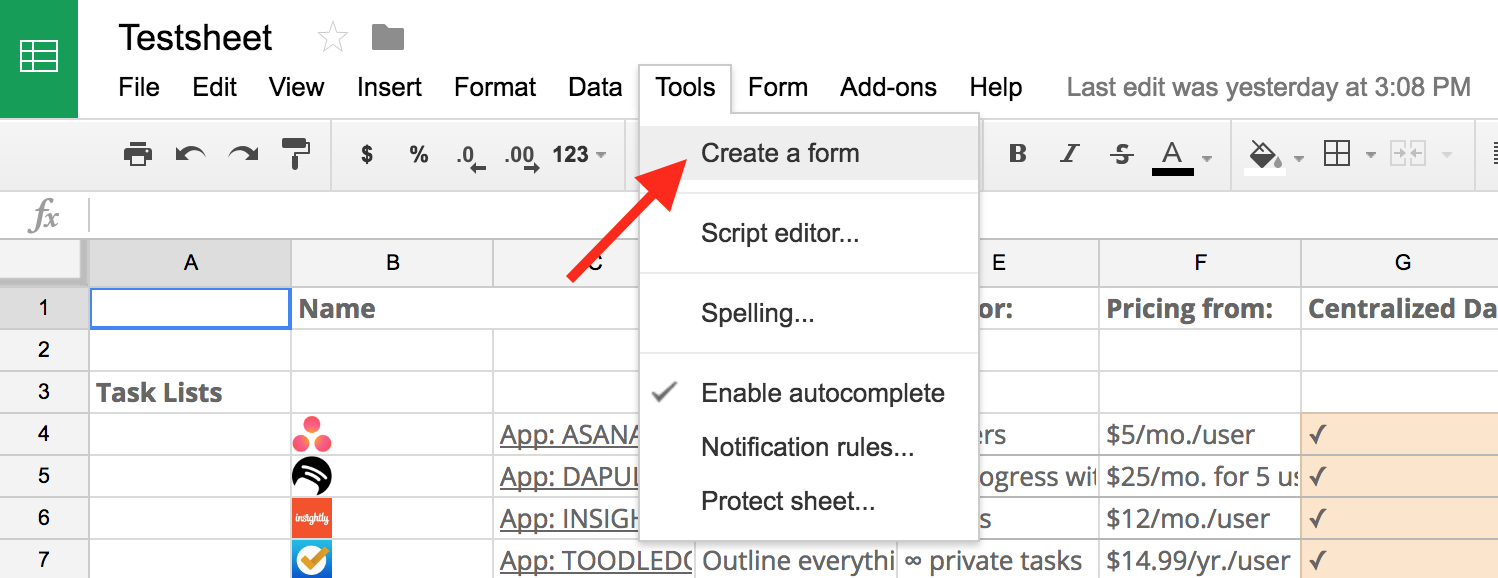Viewport: 1498px width, 578px height.
Task: Open the ASANA app link in row 4
Action: (x=571, y=434)
